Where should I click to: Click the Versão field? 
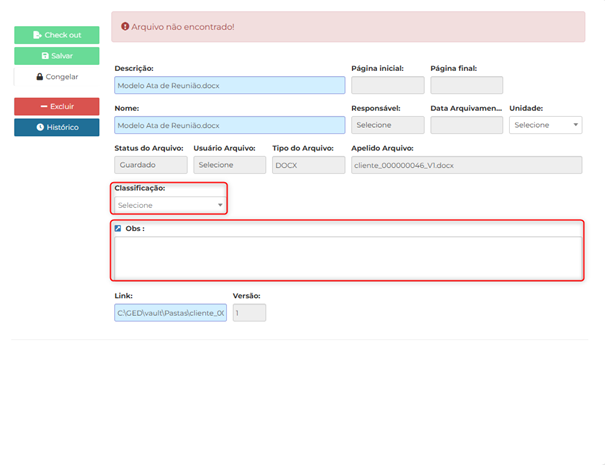249,313
